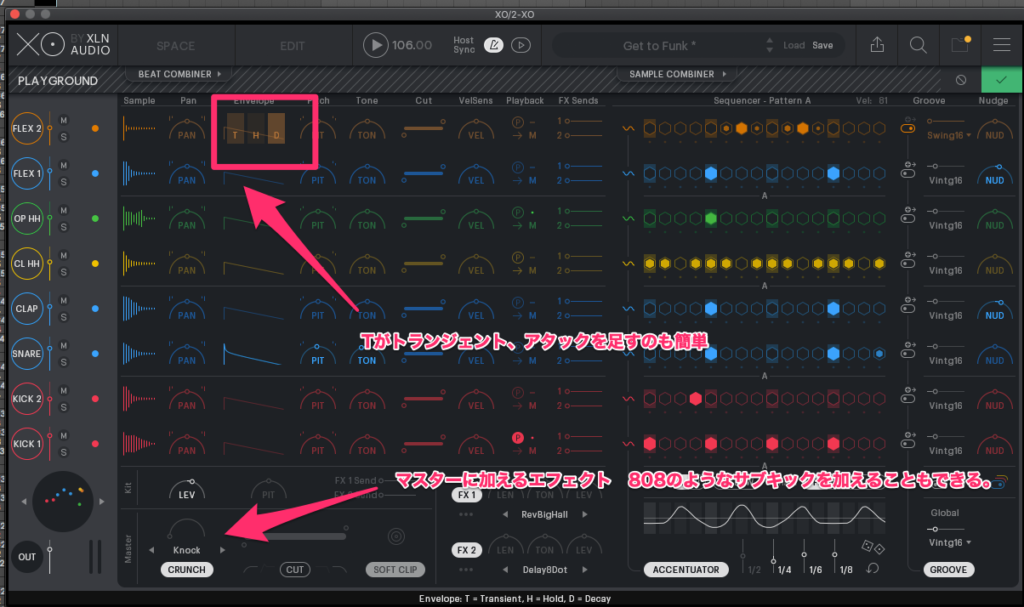The width and height of the screenshot is (1024, 607).
Task: Click the CRUNCH button
Action: point(186,570)
